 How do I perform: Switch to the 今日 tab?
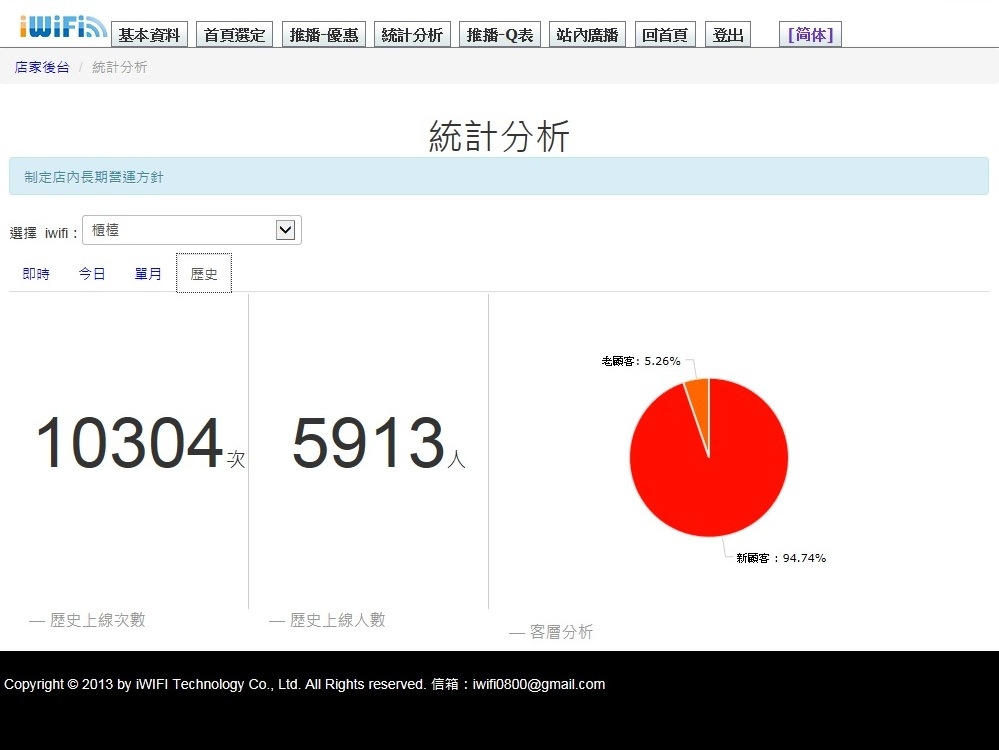[x=92, y=273]
